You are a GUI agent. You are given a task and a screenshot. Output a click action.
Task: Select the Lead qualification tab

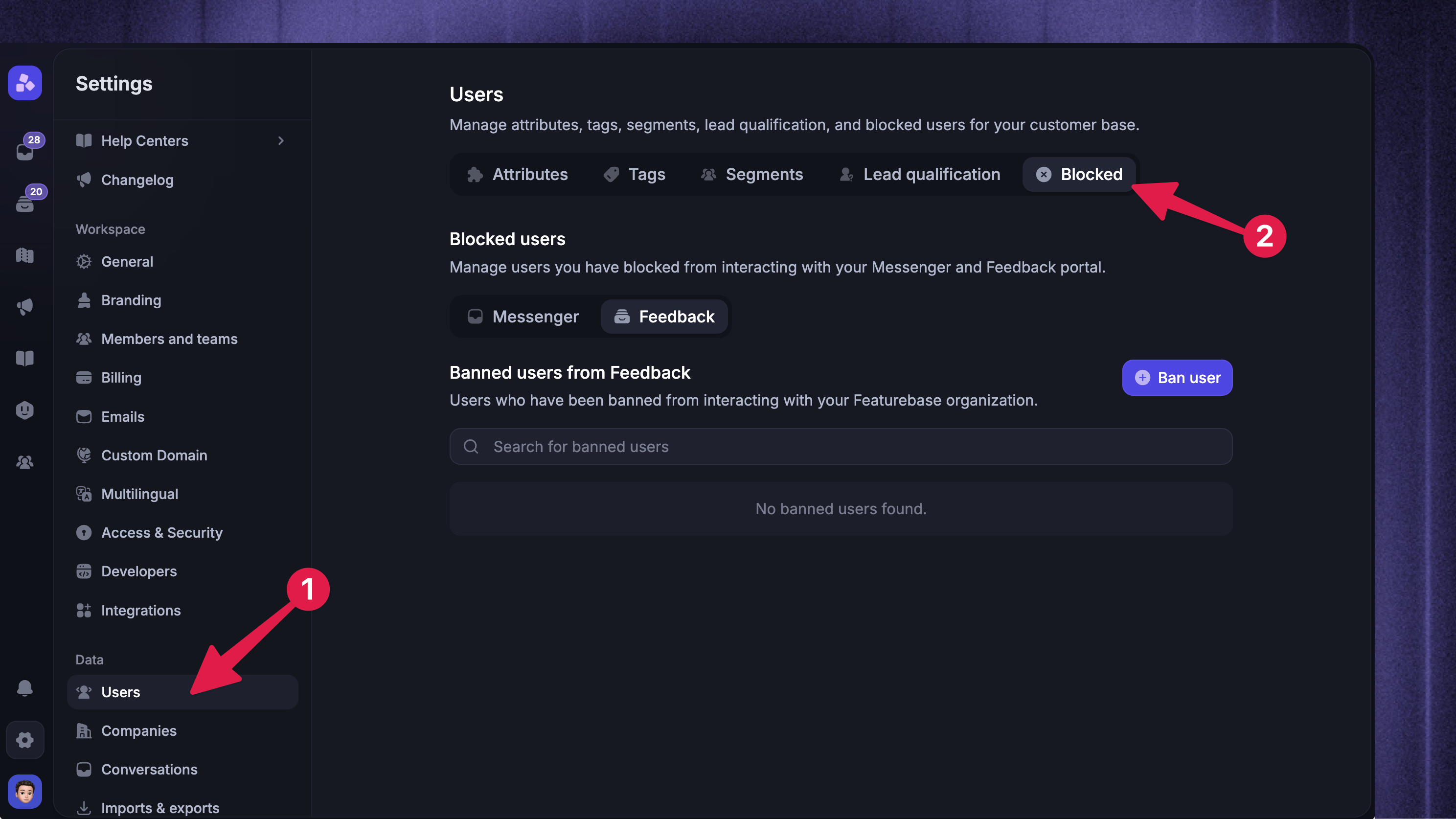tap(920, 174)
